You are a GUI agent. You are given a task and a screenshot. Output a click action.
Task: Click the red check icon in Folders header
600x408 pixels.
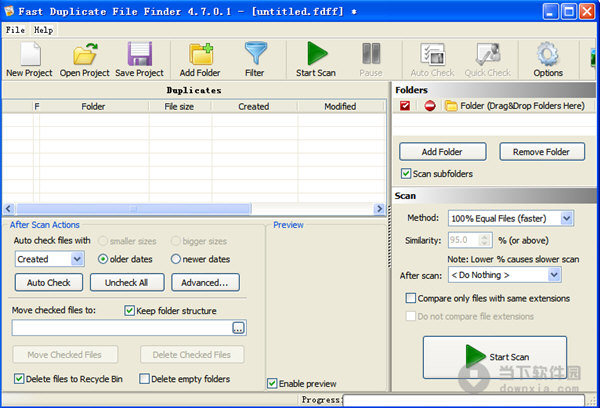pos(405,106)
